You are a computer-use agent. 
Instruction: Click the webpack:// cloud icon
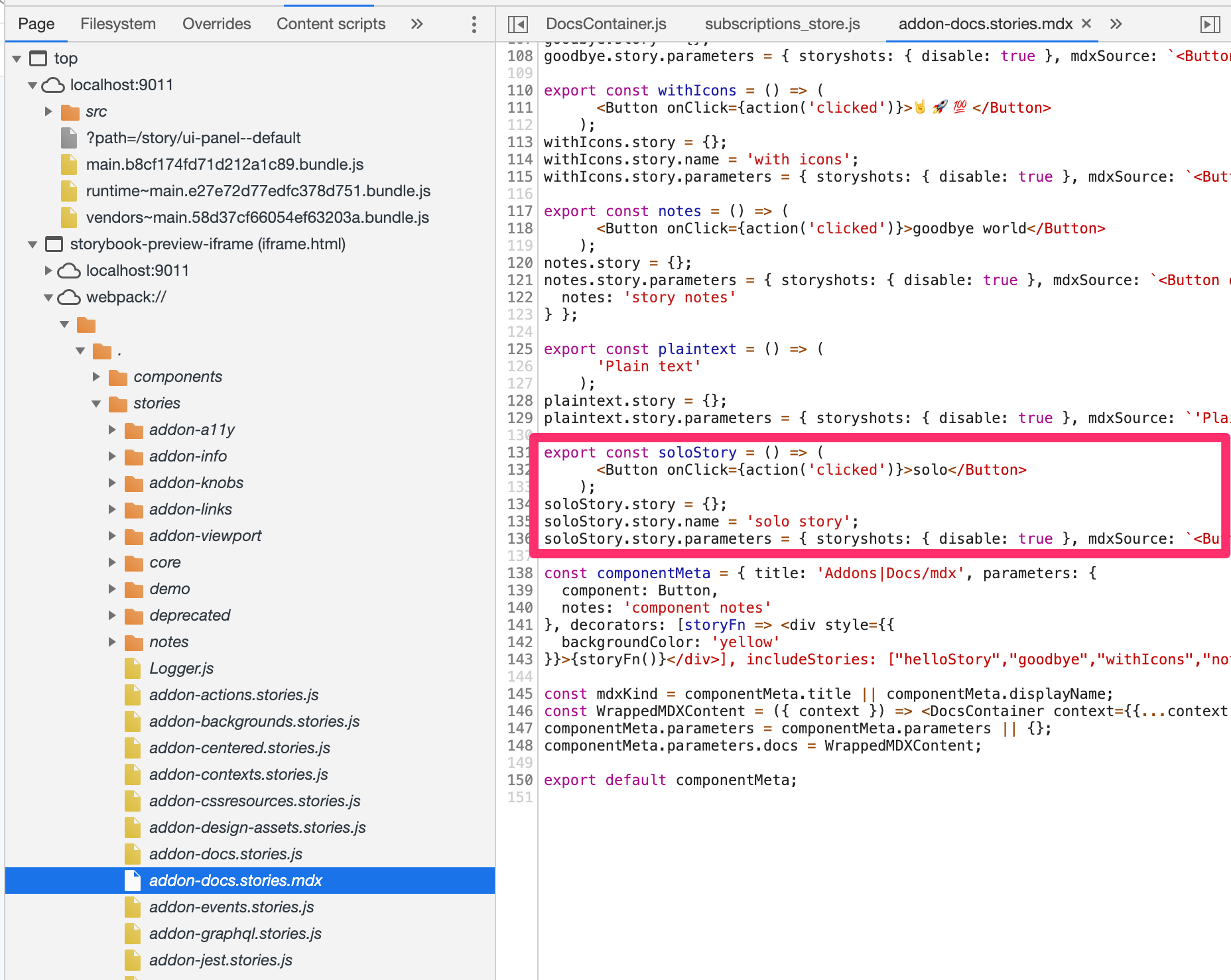(69, 297)
